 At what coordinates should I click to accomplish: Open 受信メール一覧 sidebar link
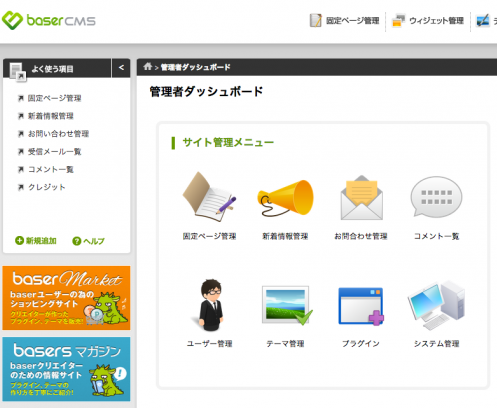tap(54, 152)
